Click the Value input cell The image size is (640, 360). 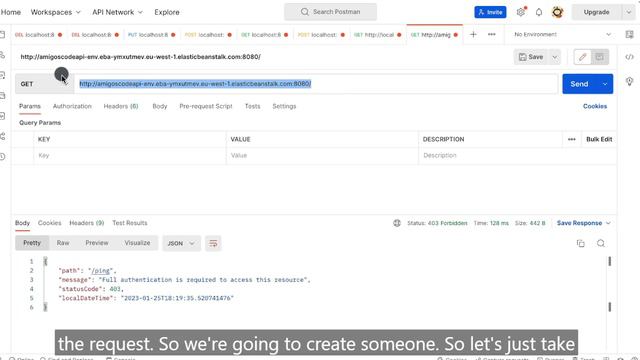322,156
